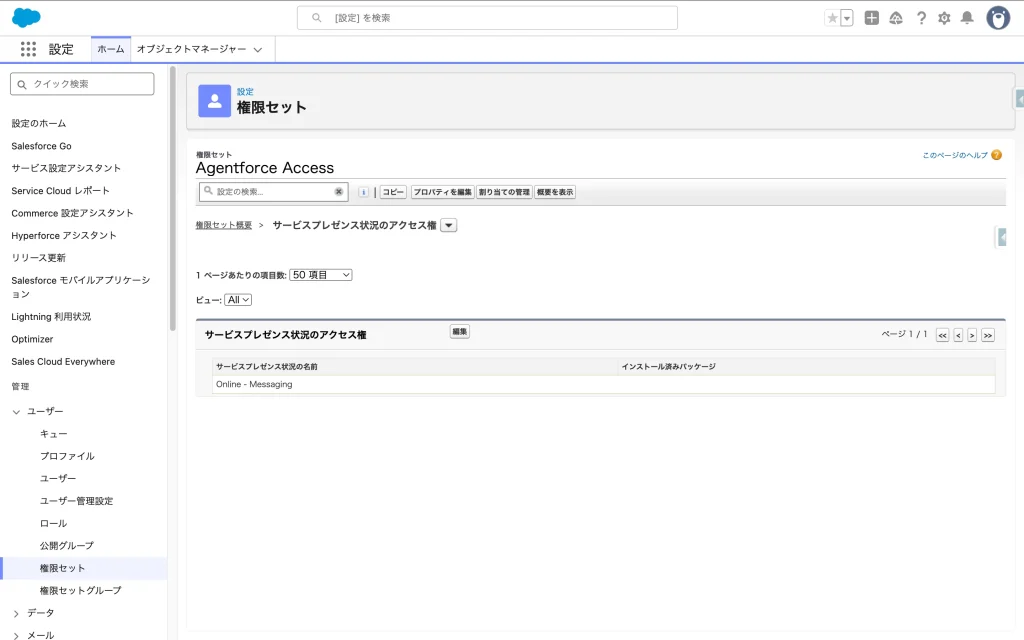The image size is (1024, 640).
Task: Click the bear user avatar
Action: 998,18
